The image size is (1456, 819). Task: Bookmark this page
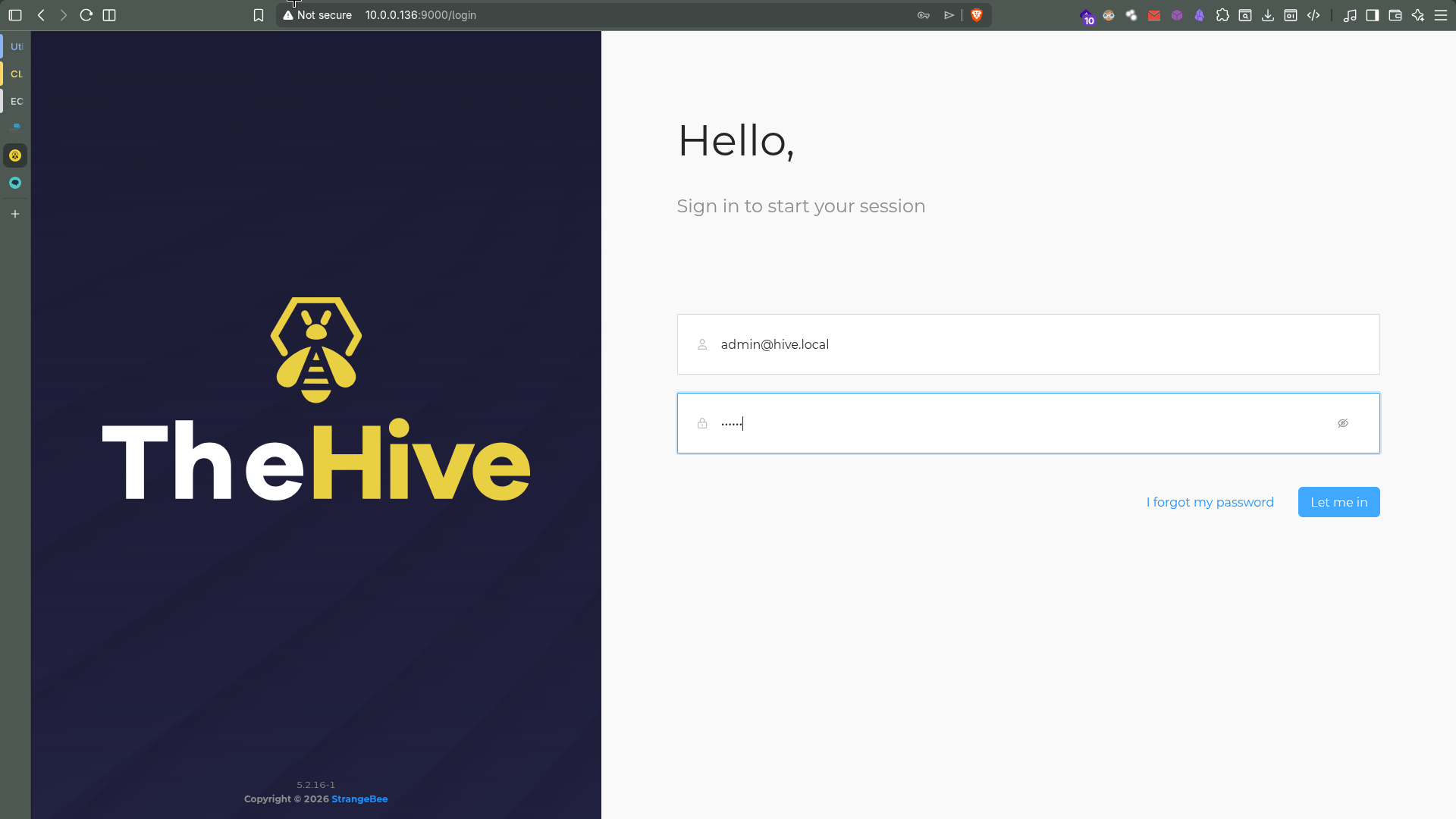click(x=259, y=15)
